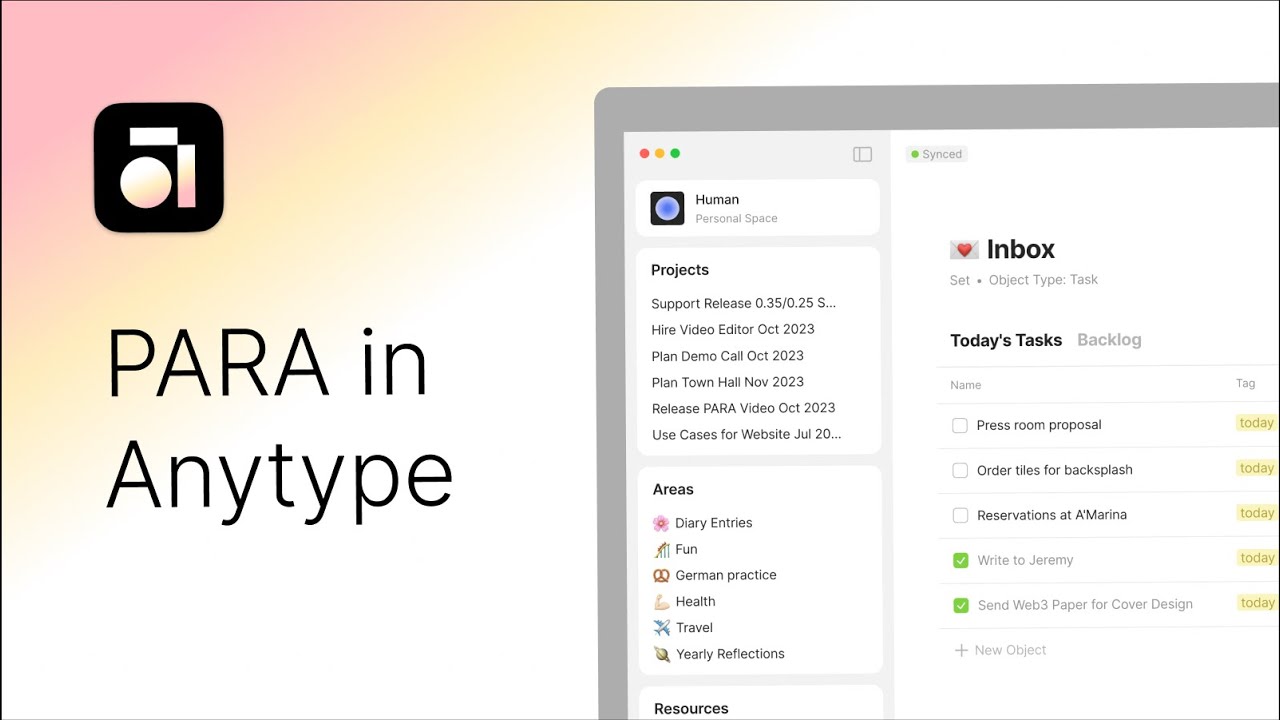Image resolution: width=1280 pixels, height=720 pixels.
Task: Click the German practice pretzel icon
Action: point(661,575)
